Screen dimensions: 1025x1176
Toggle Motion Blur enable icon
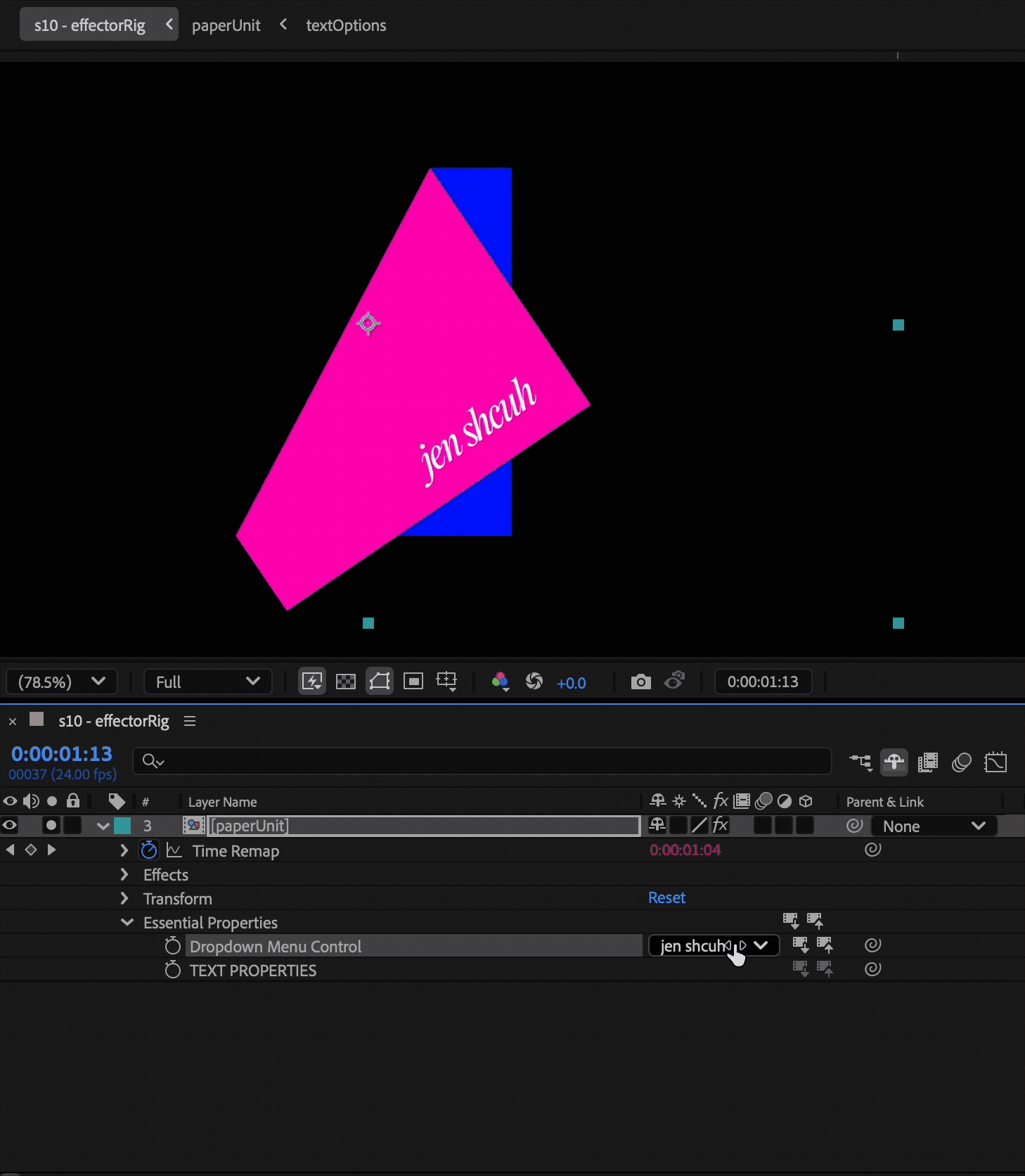(961, 762)
